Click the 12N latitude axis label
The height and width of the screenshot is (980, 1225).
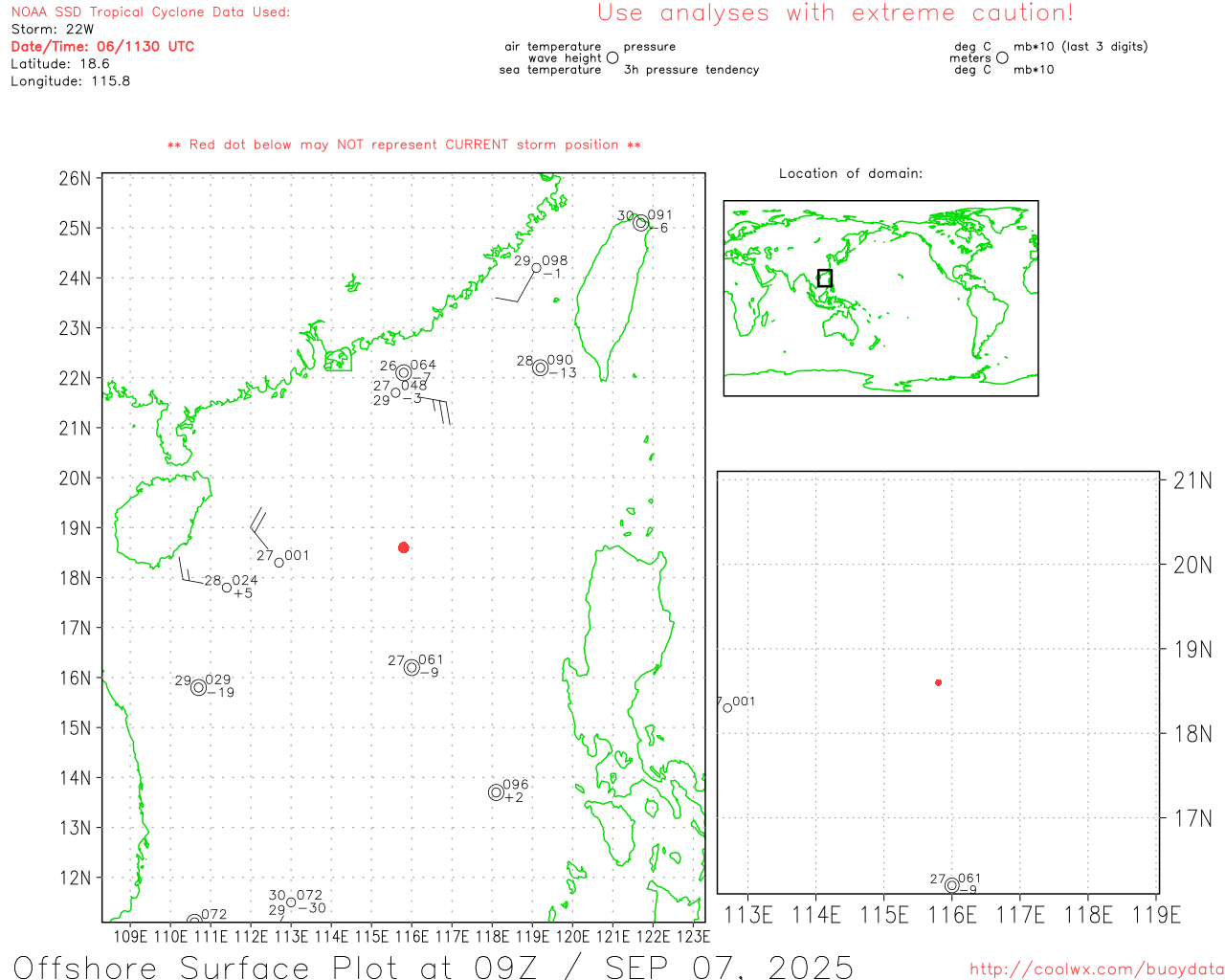(76, 878)
